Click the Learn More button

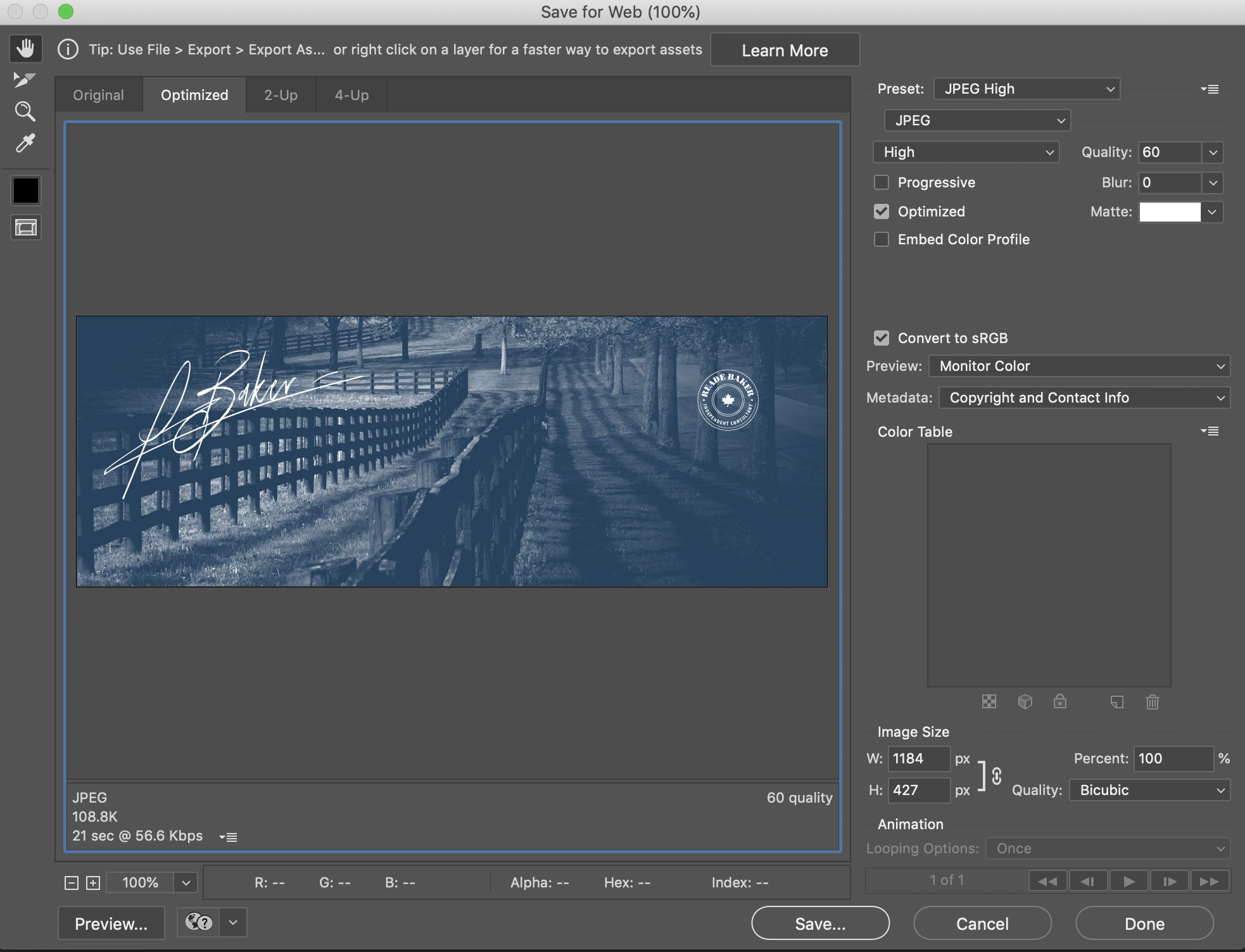point(785,50)
